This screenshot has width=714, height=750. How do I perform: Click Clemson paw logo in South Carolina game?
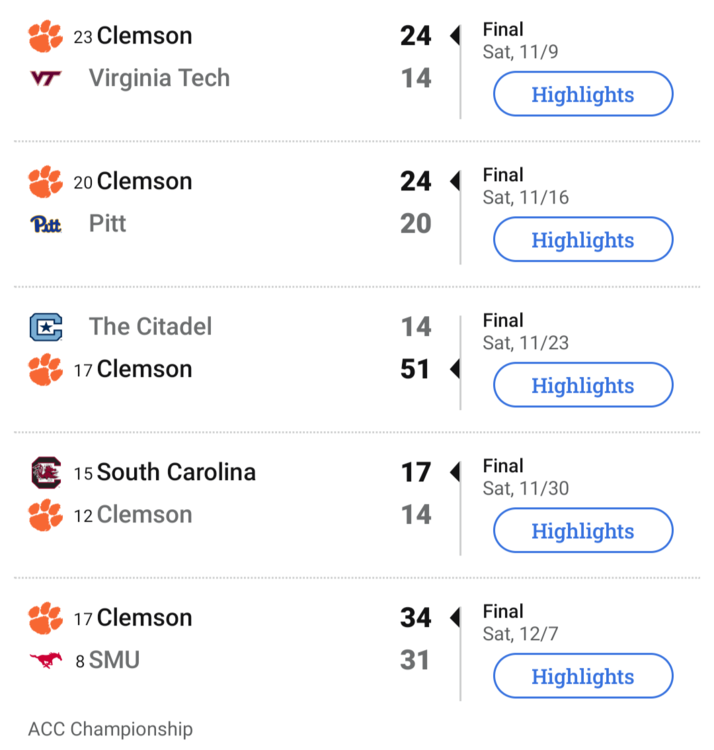(46, 515)
